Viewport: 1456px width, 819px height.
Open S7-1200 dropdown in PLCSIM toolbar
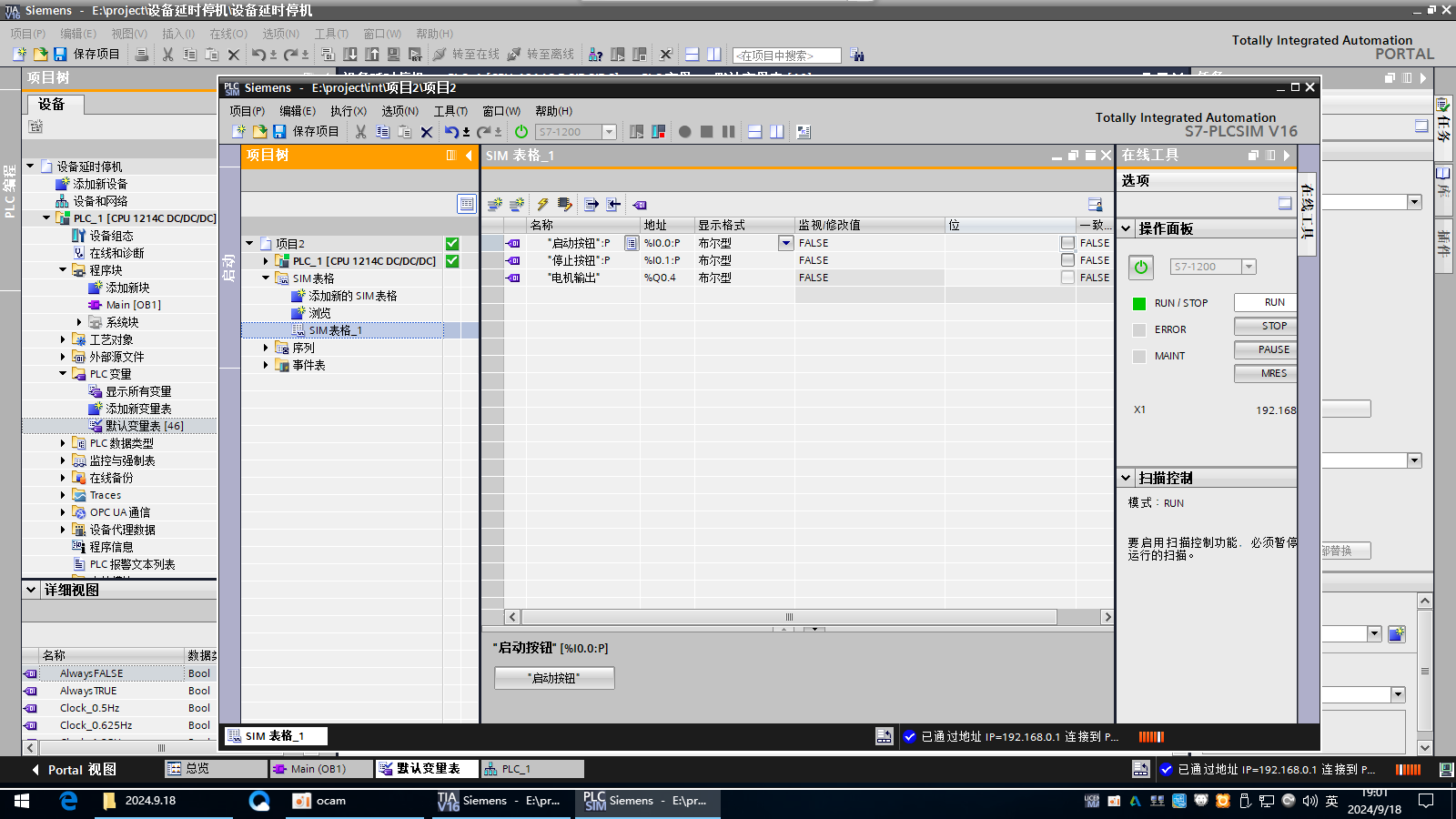610,132
